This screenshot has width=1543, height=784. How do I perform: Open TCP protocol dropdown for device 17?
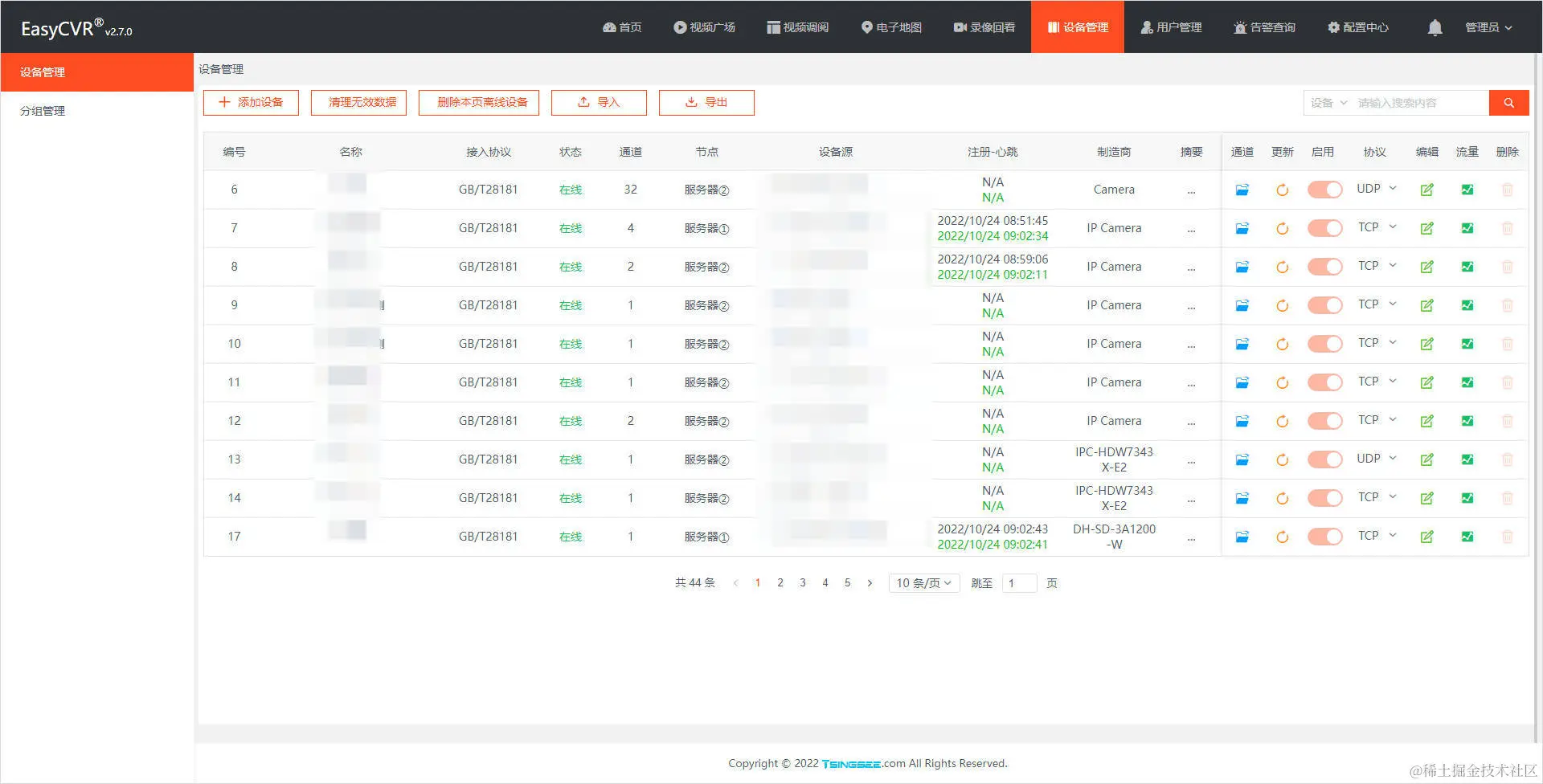(x=1376, y=536)
